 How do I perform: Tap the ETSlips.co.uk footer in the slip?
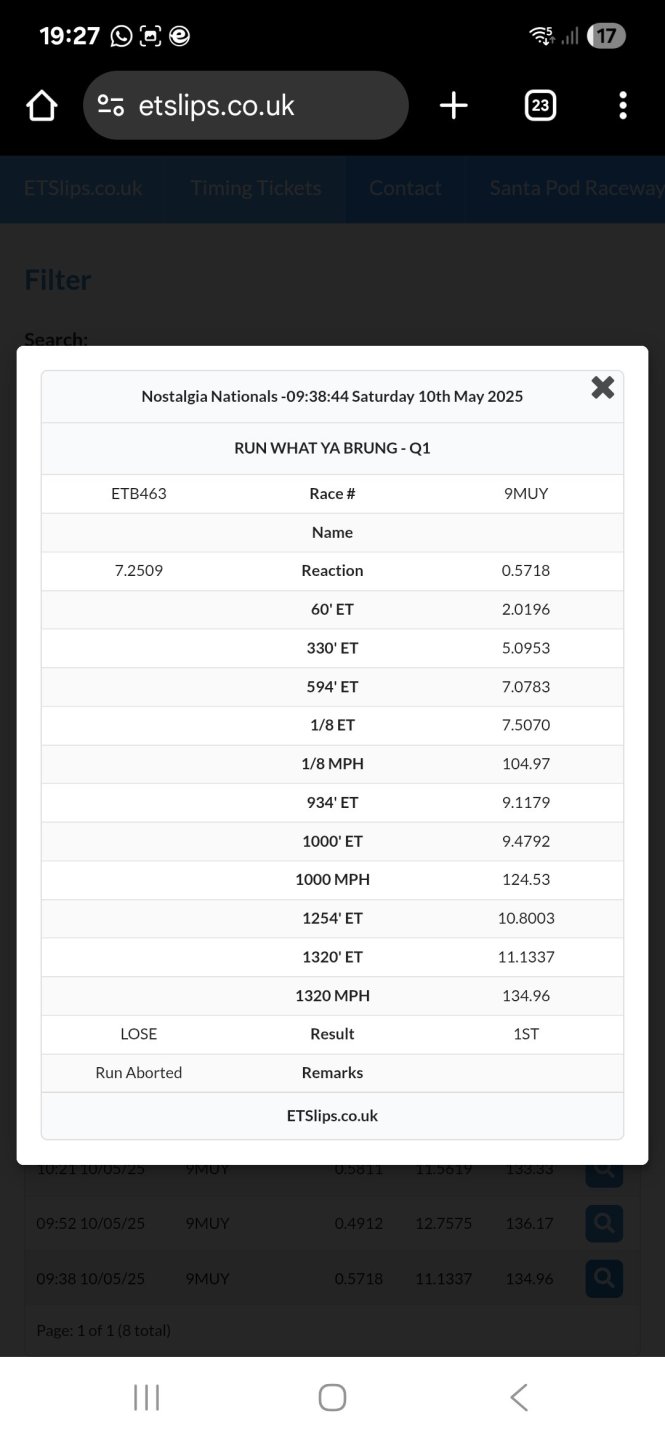(332, 1115)
